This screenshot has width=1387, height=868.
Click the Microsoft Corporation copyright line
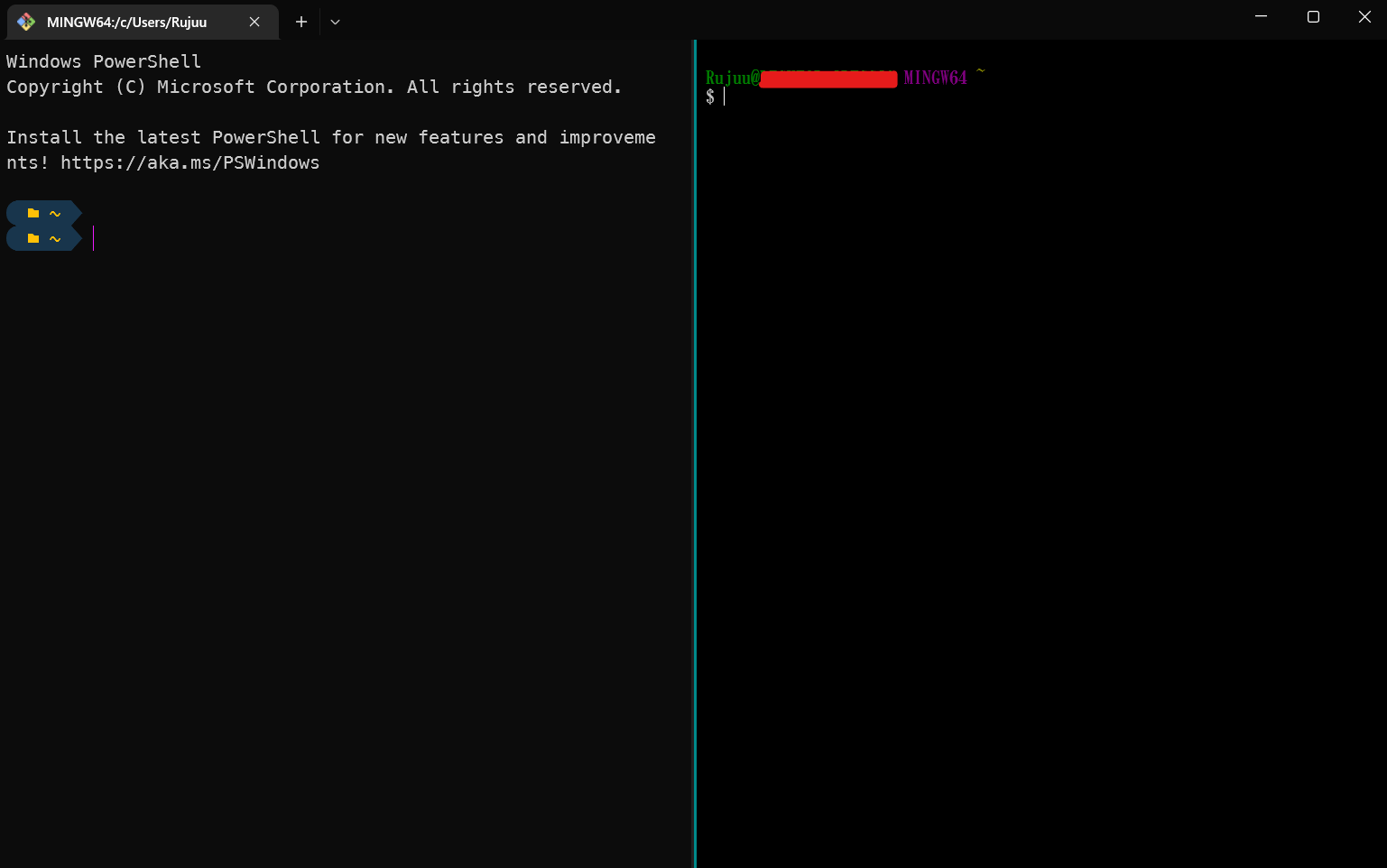314,87
